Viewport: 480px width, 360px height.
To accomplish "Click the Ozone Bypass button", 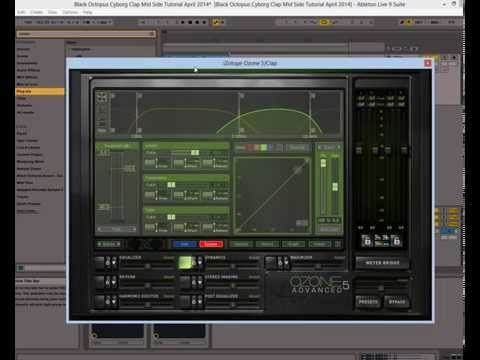I will [x=397, y=302].
